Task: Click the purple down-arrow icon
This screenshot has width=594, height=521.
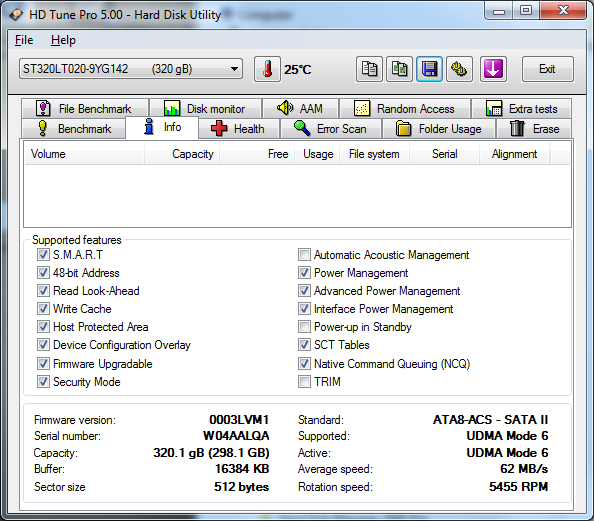Action: [x=493, y=69]
